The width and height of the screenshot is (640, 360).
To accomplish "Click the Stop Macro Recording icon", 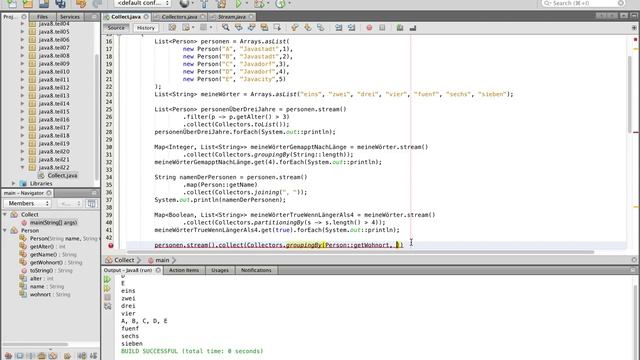I will tap(382, 28).
